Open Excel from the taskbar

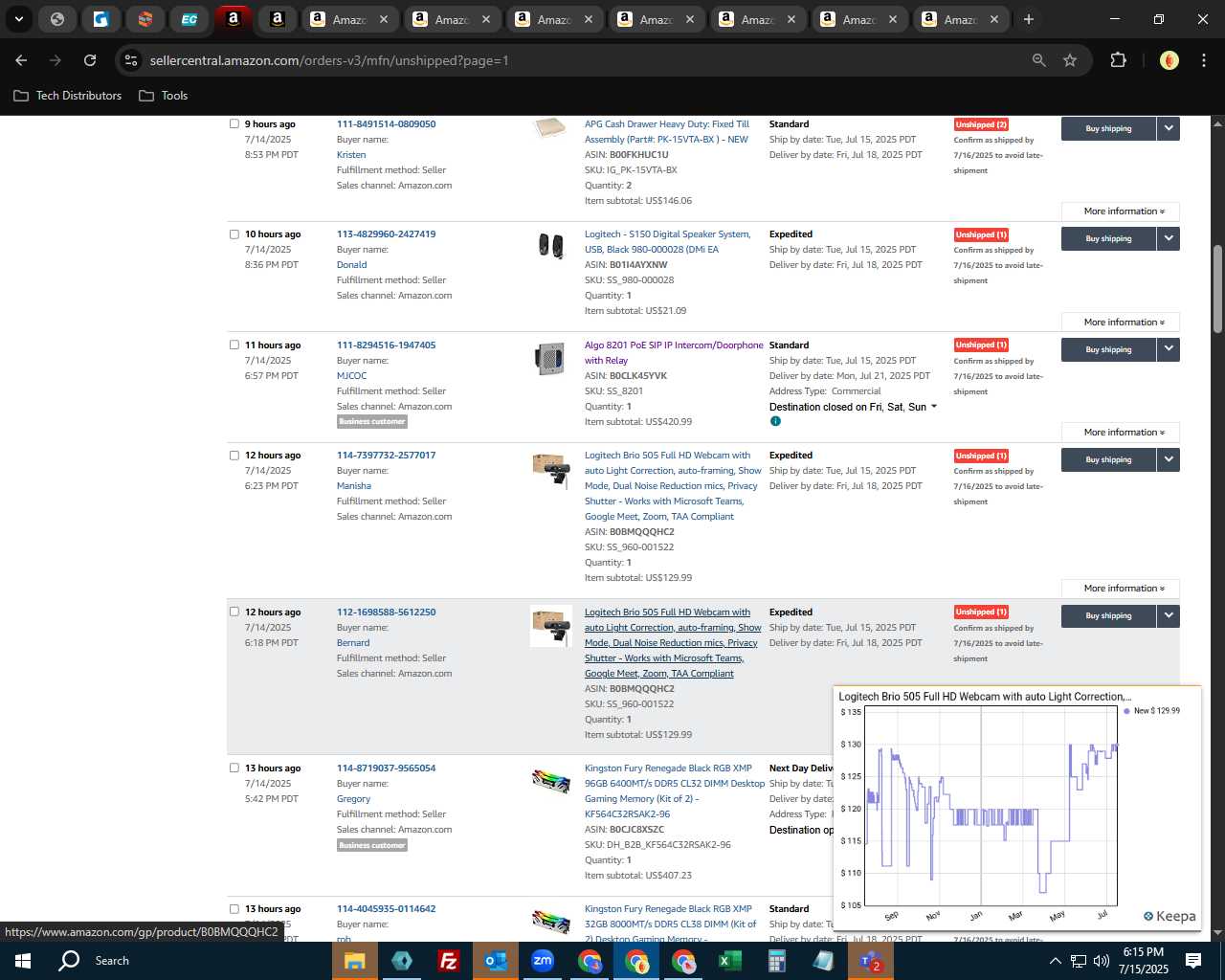point(729,961)
